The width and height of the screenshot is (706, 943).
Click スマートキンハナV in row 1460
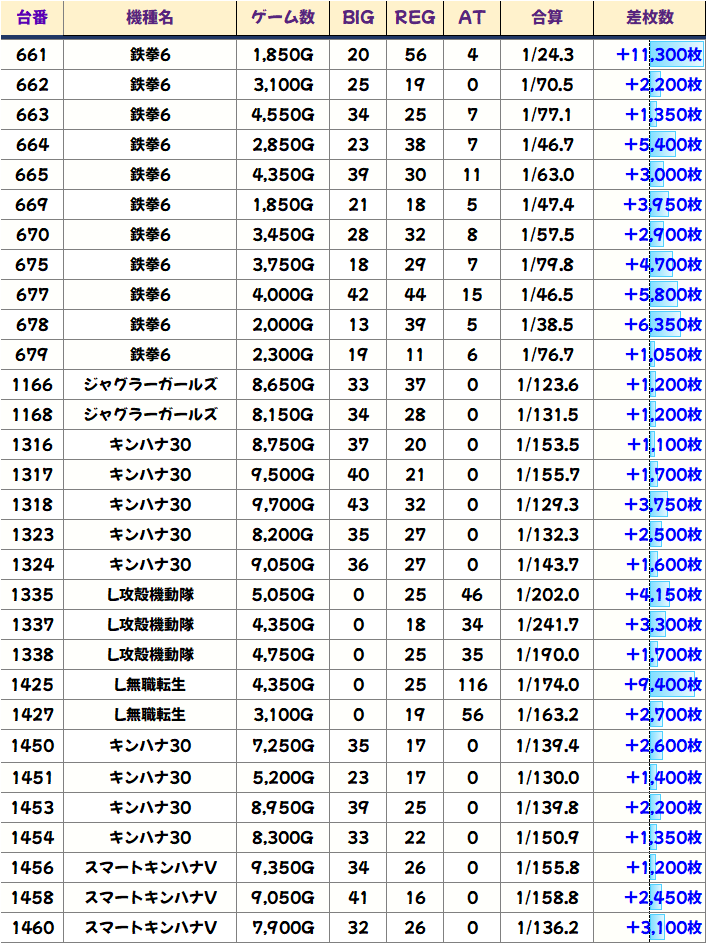150,927
